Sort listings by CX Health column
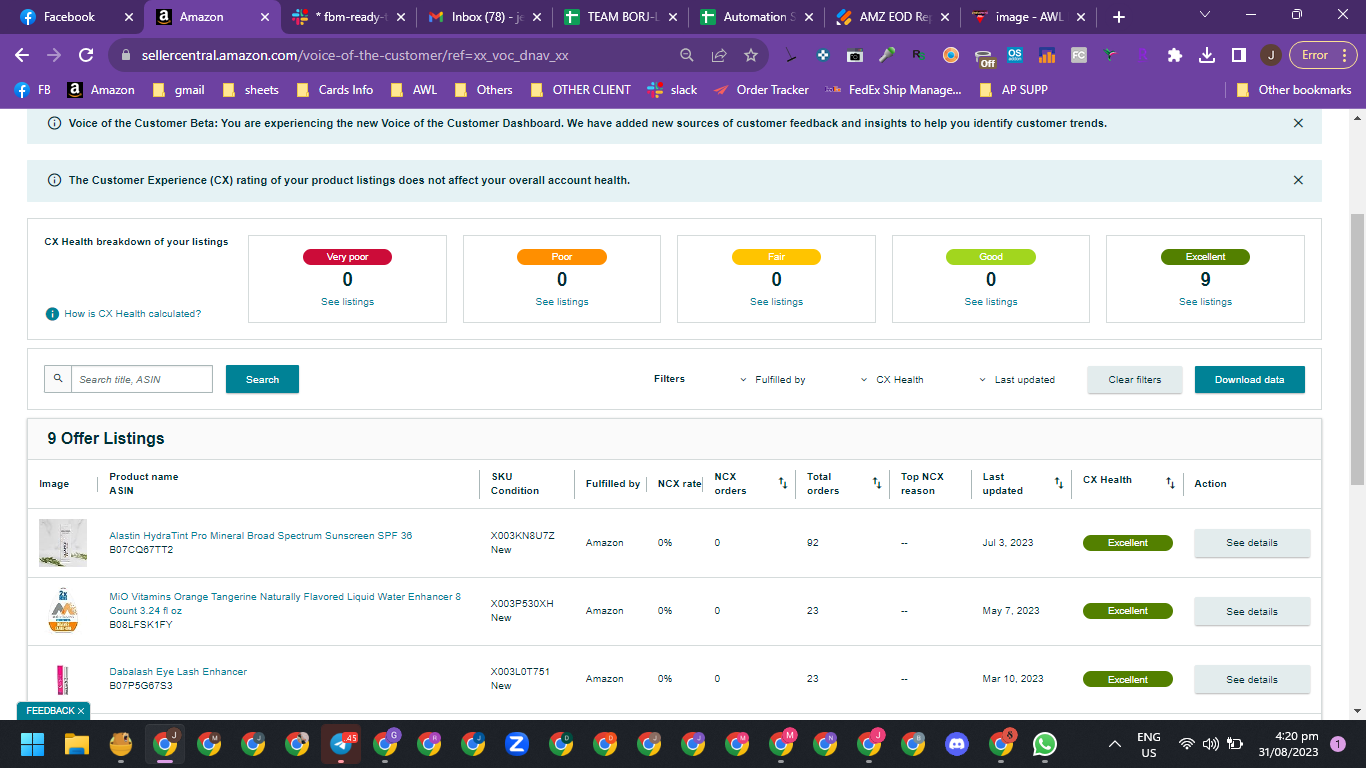The height and width of the screenshot is (768, 1366). pyautogui.click(x=1170, y=484)
